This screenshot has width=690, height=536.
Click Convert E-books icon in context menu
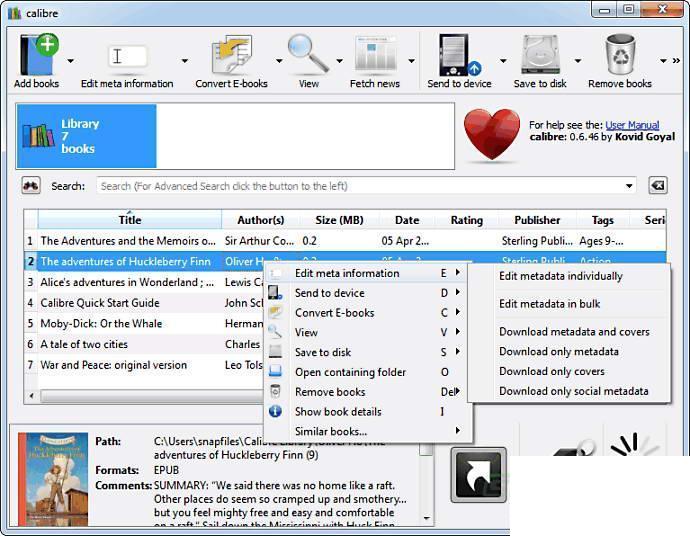pyautogui.click(x=275, y=312)
